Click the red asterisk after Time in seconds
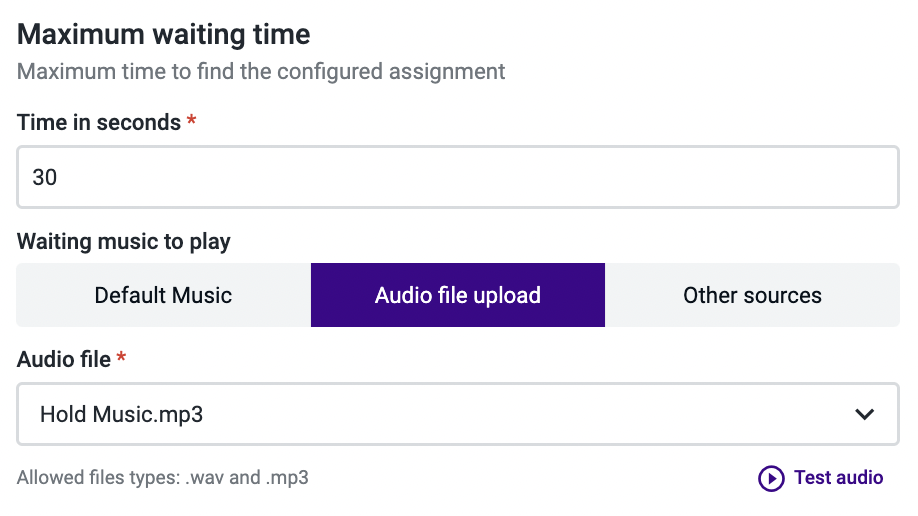The width and height of the screenshot is (918, 516). pyautogui.click(x=192, y=122)
